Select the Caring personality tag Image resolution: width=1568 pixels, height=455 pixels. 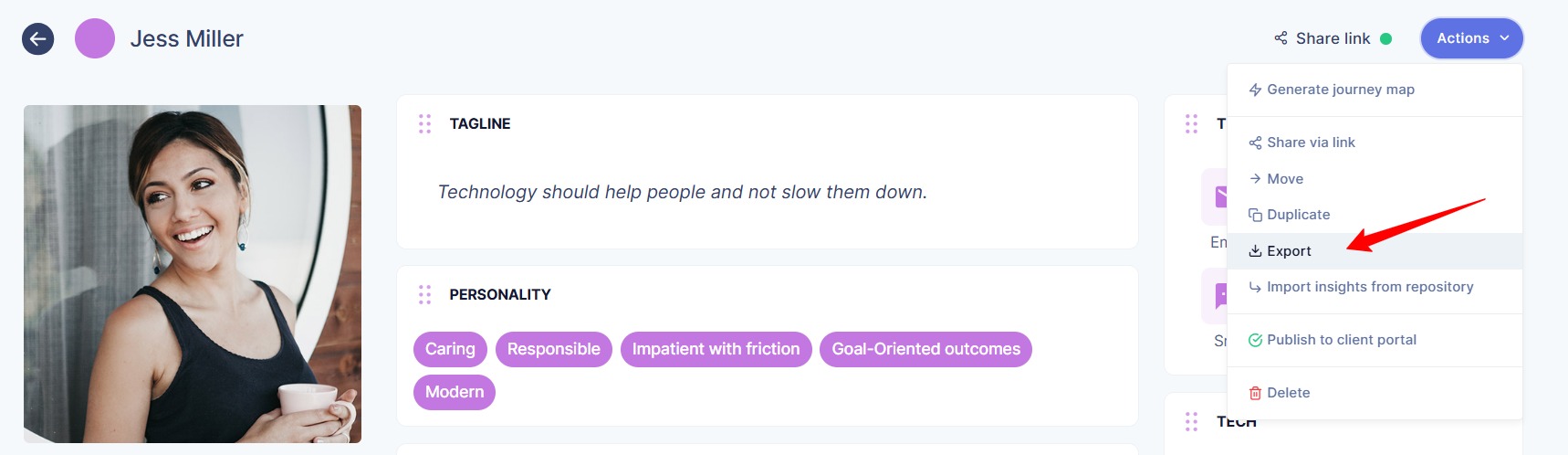[450, 349]
